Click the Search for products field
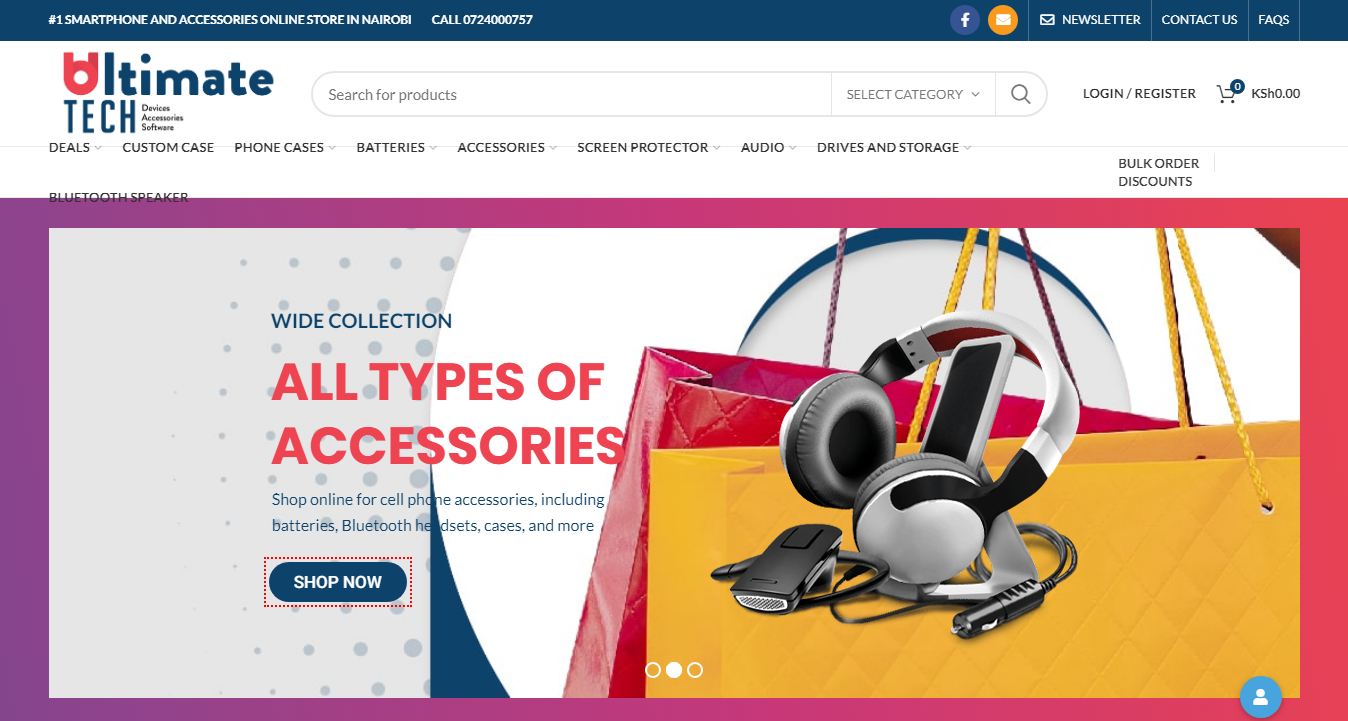 pos(572,94)
